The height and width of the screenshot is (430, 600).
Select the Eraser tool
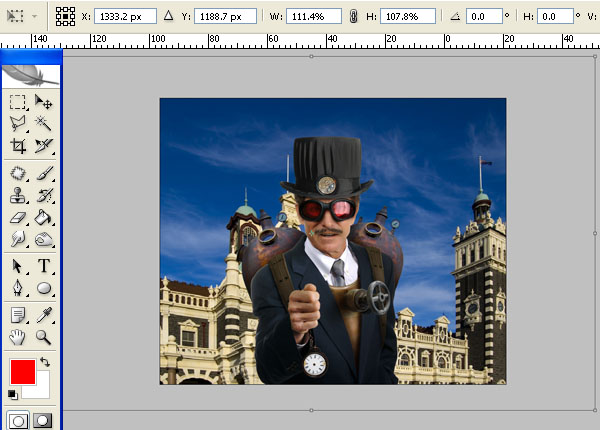pos(18,218)
